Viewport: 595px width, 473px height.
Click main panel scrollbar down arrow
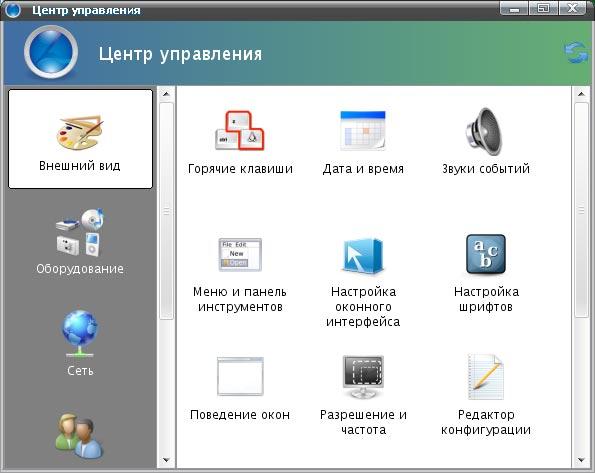[581, 460]
